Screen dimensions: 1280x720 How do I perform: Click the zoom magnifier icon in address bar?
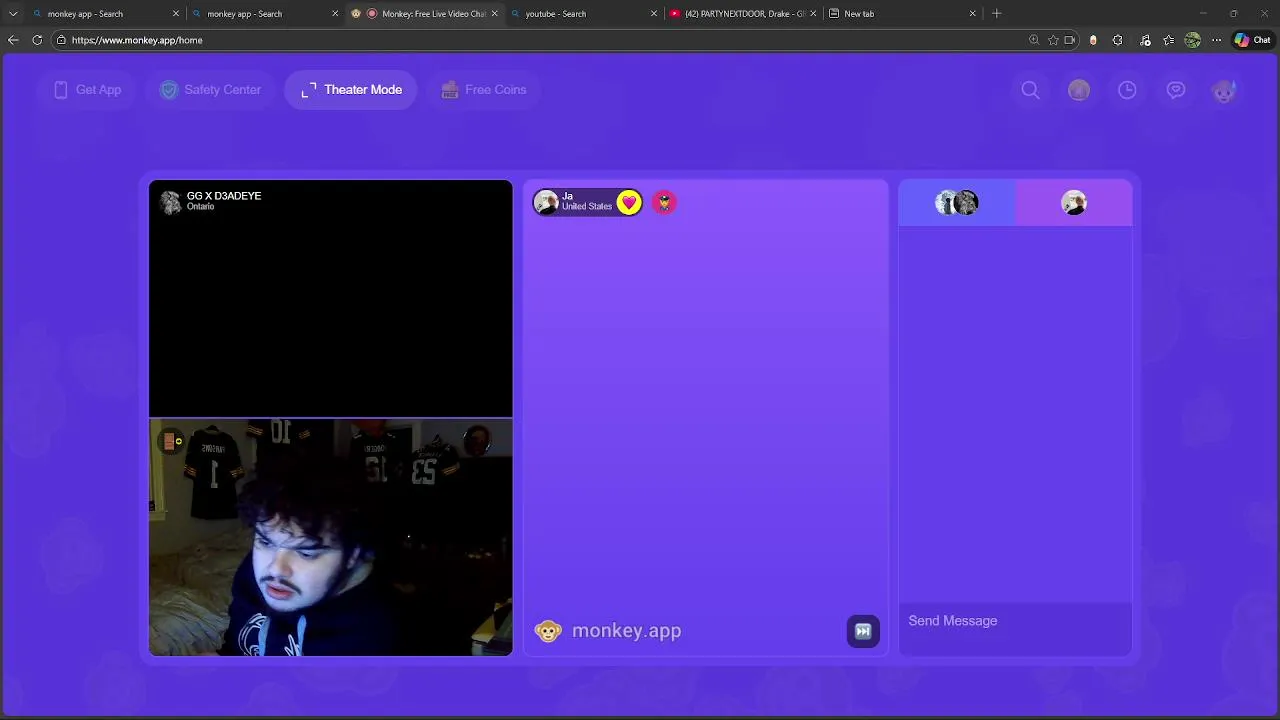pos(1034,40)
